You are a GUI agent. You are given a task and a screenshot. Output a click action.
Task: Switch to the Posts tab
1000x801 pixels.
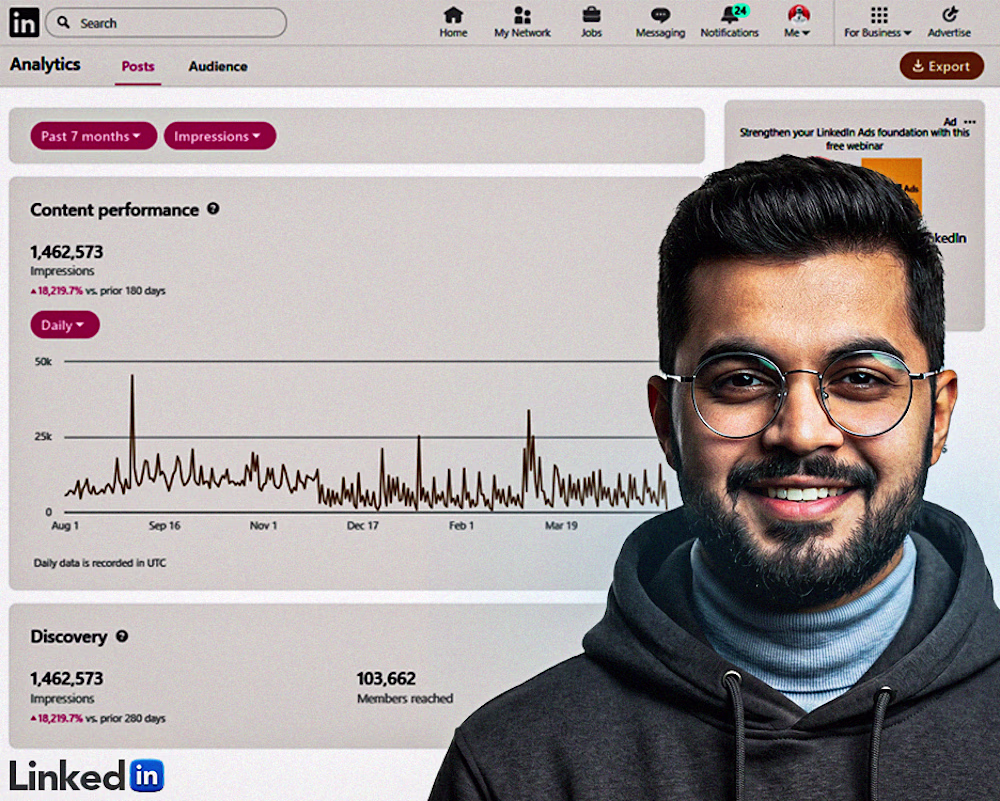138,66
